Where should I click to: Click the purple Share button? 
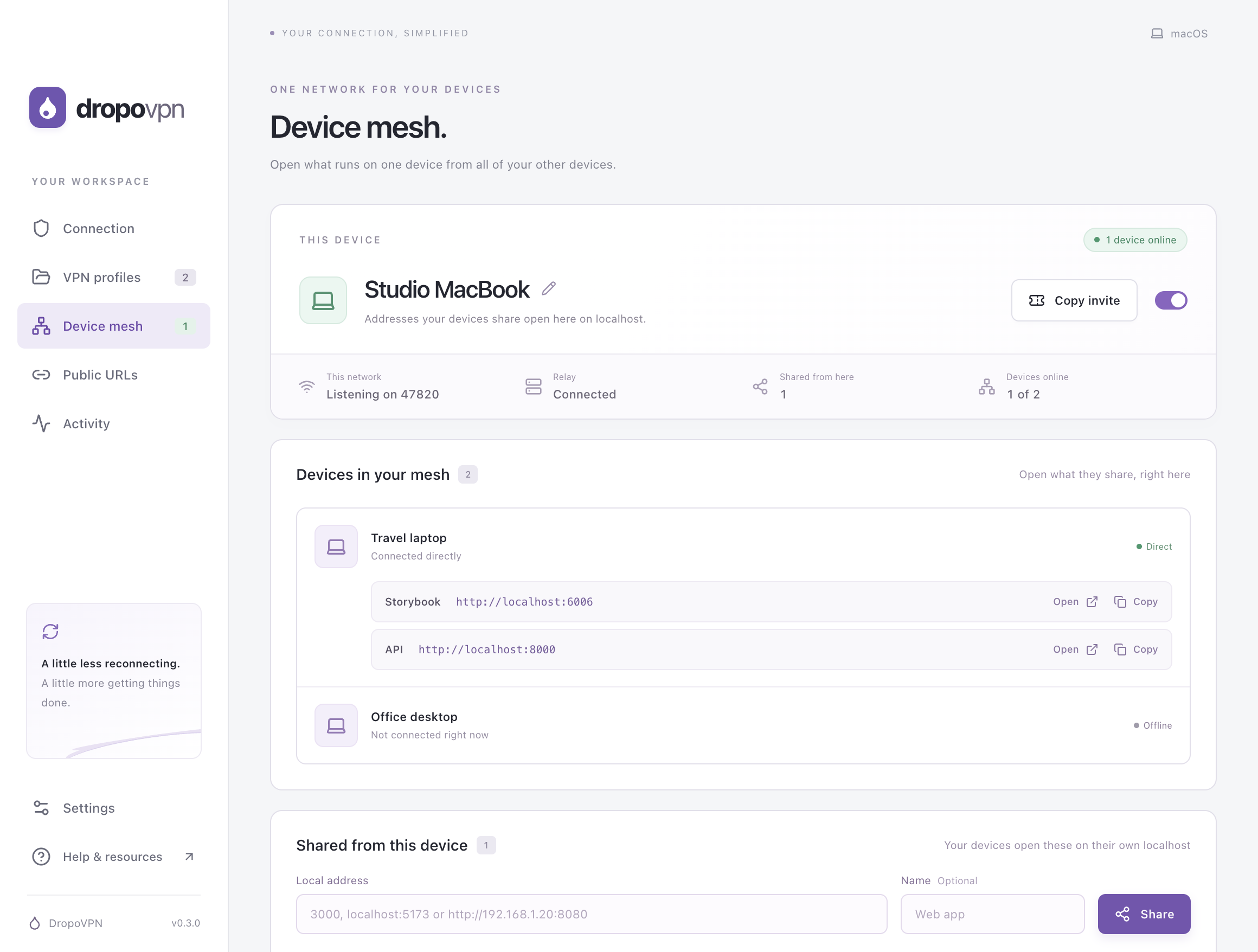pos(1144,914)
